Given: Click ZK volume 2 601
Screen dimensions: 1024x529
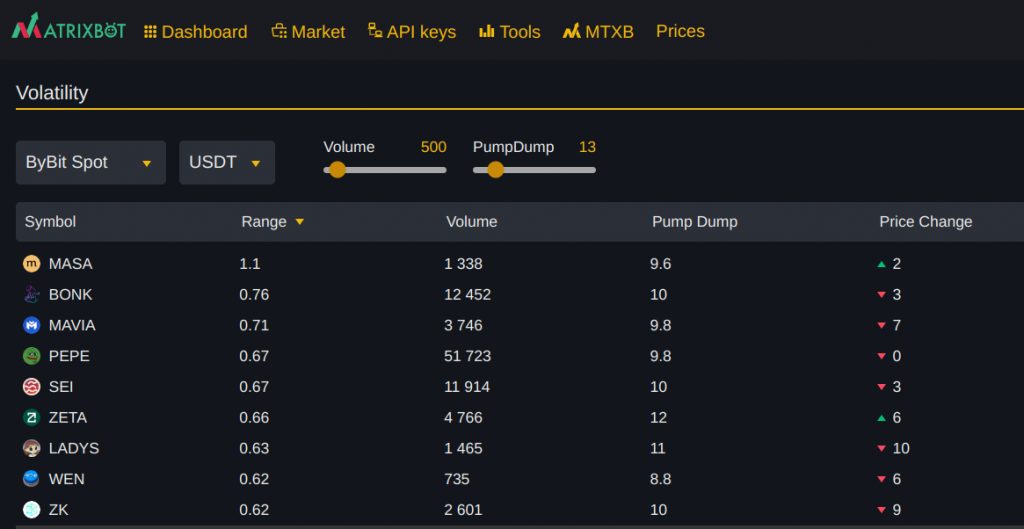Looking at the screenshot, I should click(x=464, y=509).
